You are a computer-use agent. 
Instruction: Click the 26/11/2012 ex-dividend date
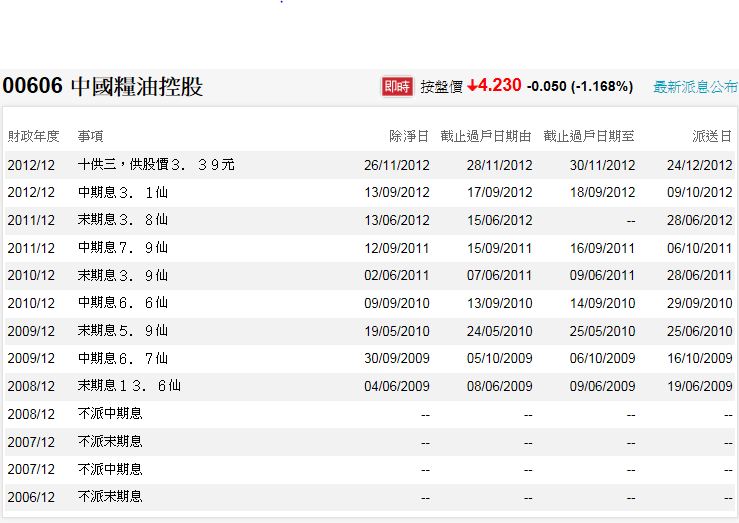pos(397,165)
